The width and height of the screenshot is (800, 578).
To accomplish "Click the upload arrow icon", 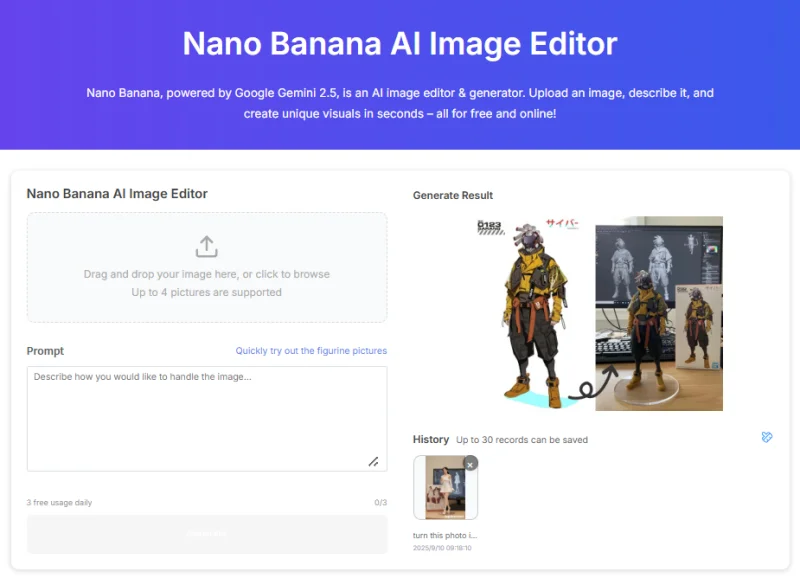I will [x=206, y=246].
